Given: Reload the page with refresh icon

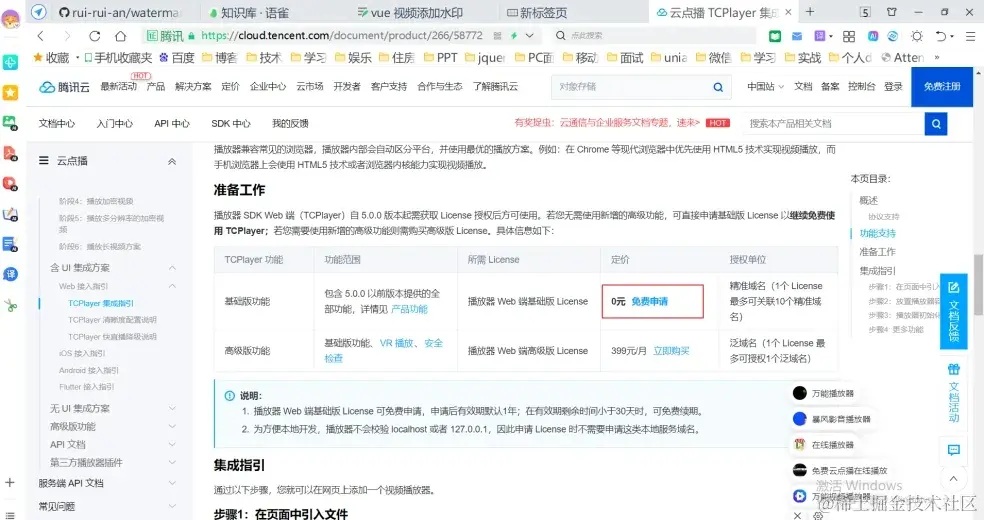Looking at the screenshot, I should [x=94, y=36].
